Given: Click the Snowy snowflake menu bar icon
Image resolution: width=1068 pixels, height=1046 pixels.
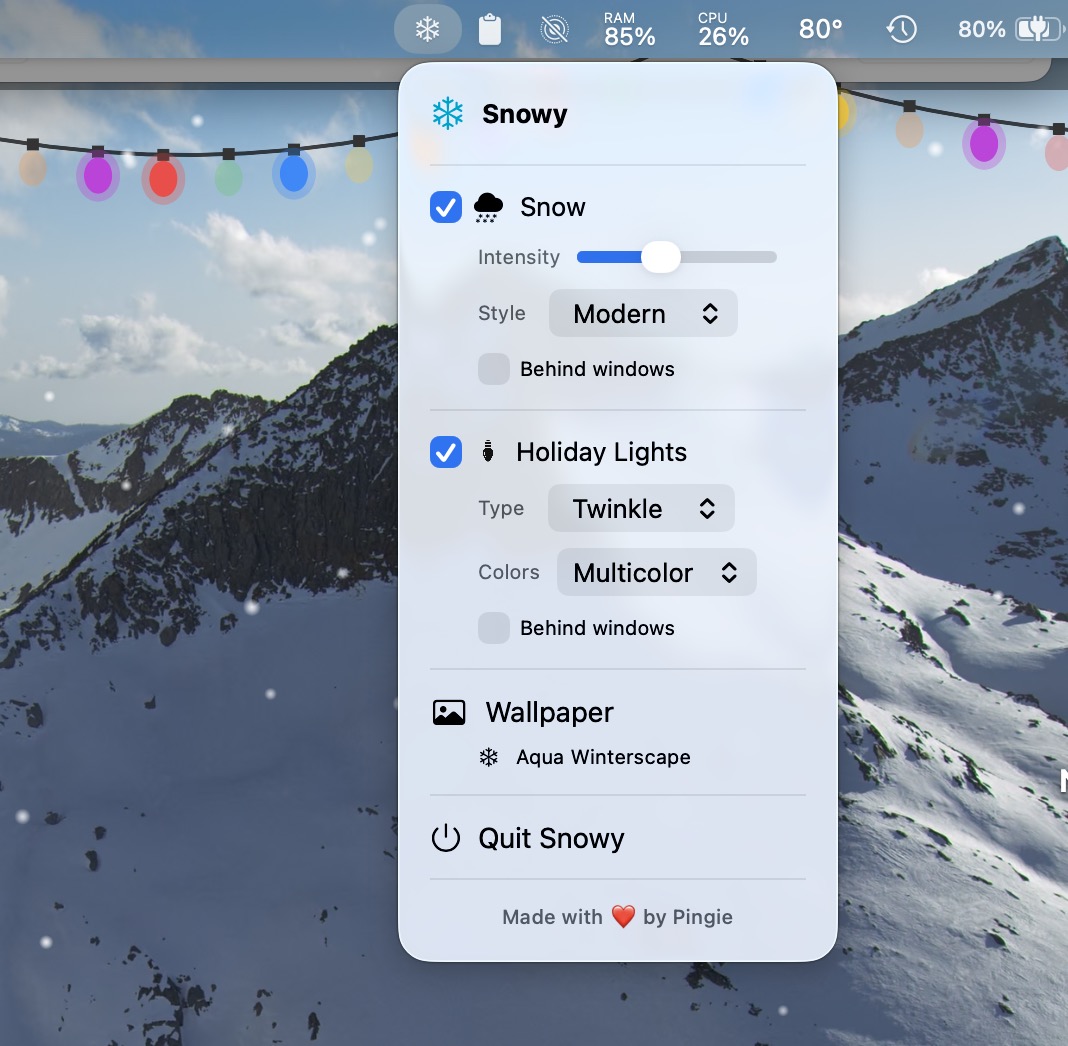Looking at the screenshot, I should click(x=427, y=28).
